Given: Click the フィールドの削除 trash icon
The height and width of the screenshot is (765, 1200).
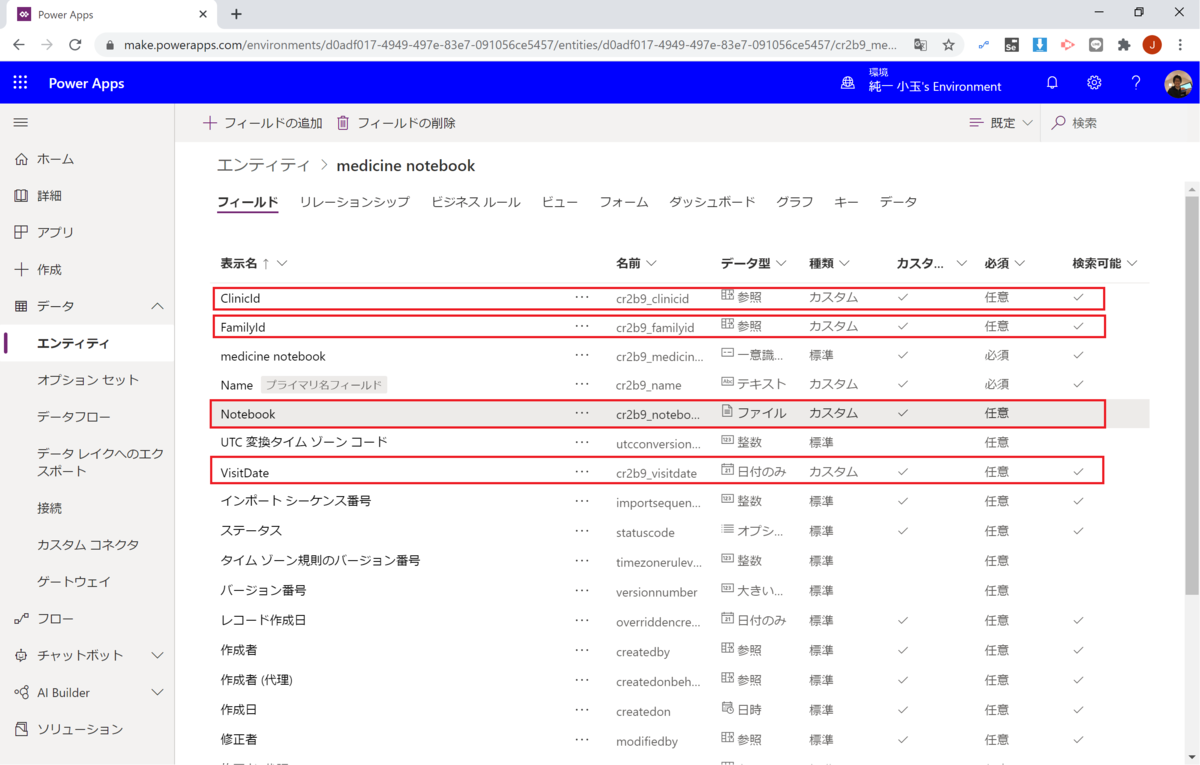Looking at the screenshot, I should 342,122.
